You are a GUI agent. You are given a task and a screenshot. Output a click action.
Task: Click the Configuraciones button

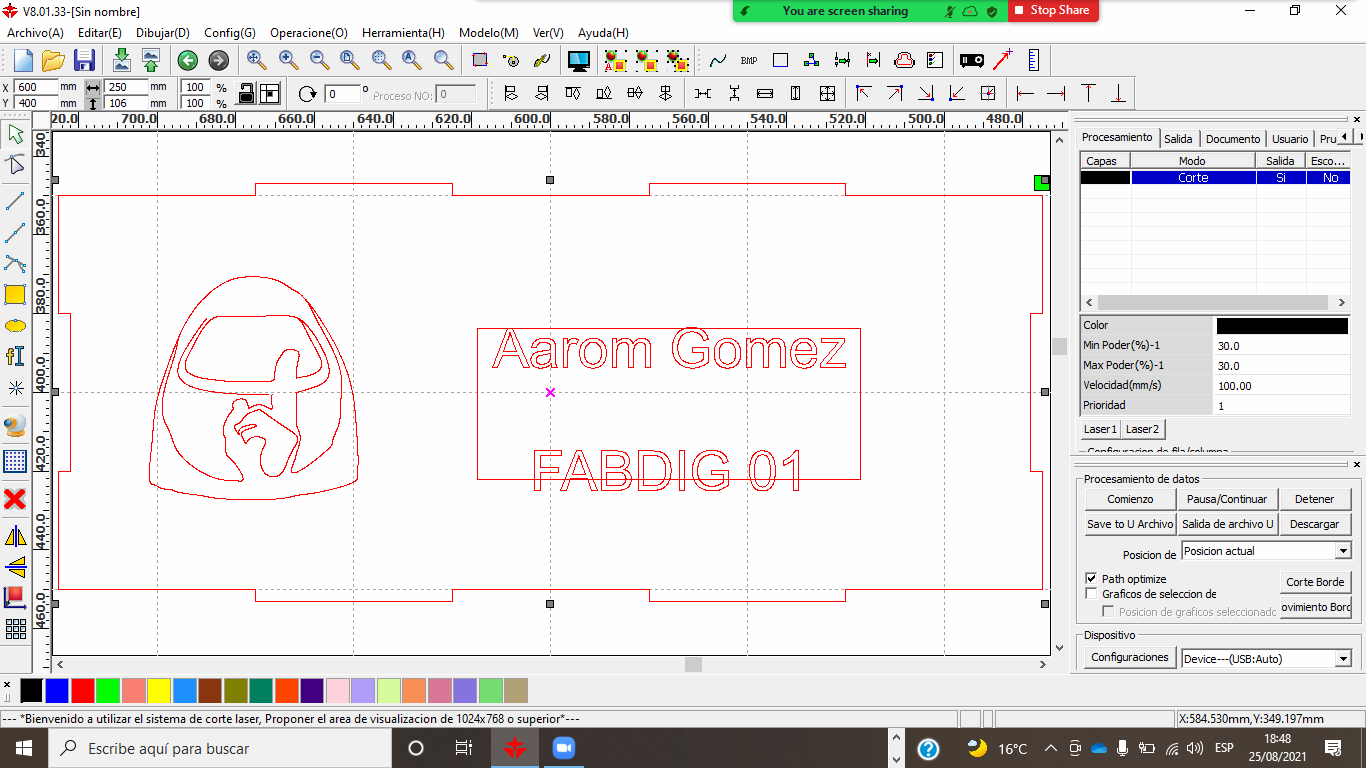point(1130,657)
